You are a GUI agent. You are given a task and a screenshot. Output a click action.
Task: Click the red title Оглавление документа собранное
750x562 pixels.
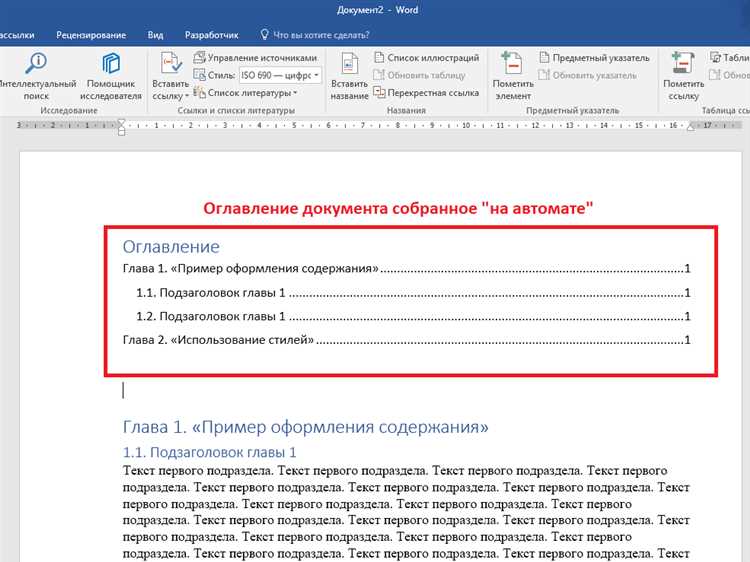point(398,209)
